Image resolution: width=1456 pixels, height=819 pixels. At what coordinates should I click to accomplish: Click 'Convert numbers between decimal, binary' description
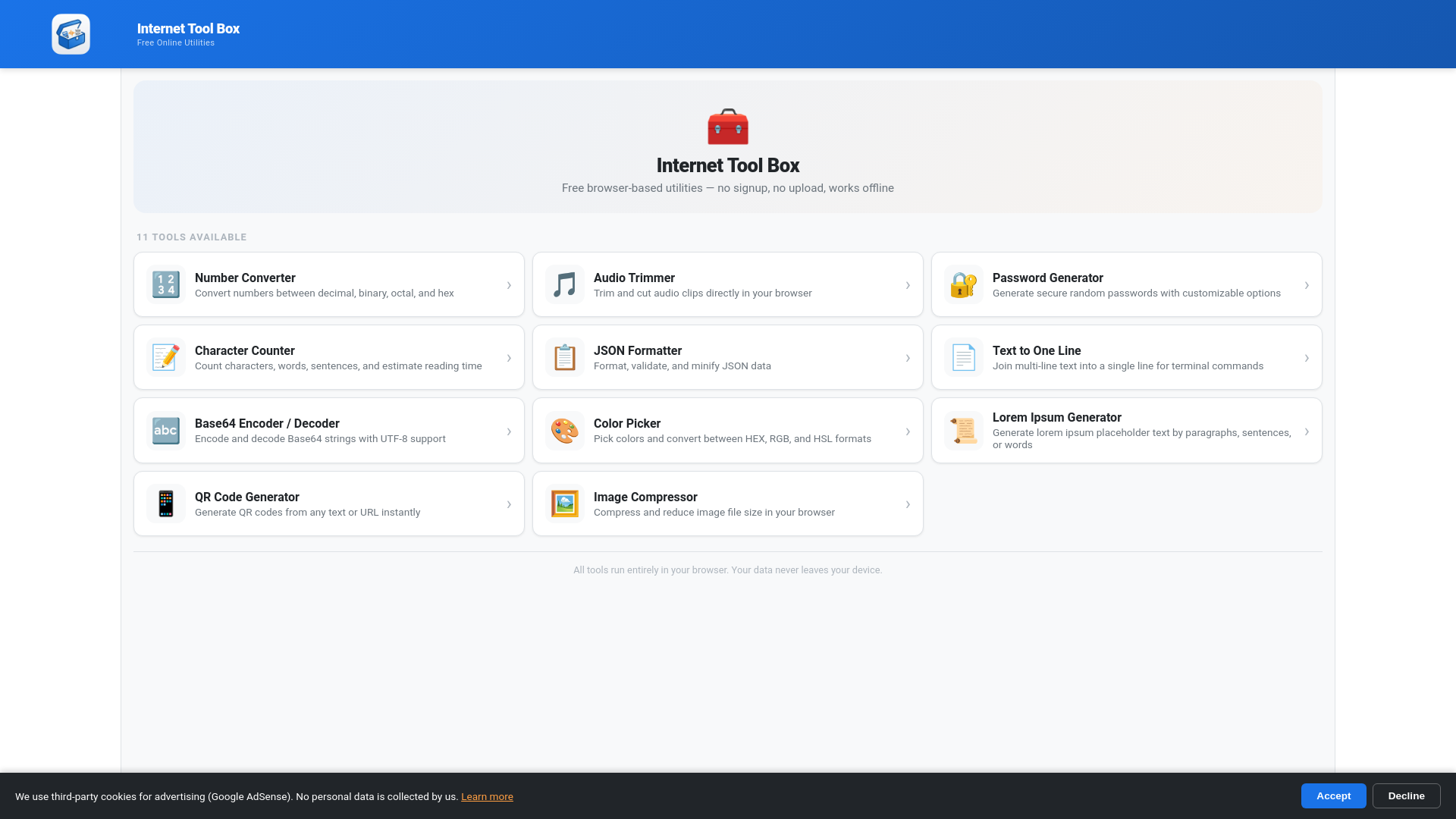tap(324, 293)
